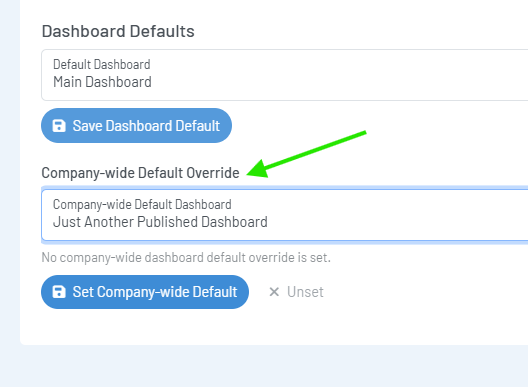Click the floppy disk icon in Save Dashboard Default
Screen dimensions: 528x387
coord(59,126)
